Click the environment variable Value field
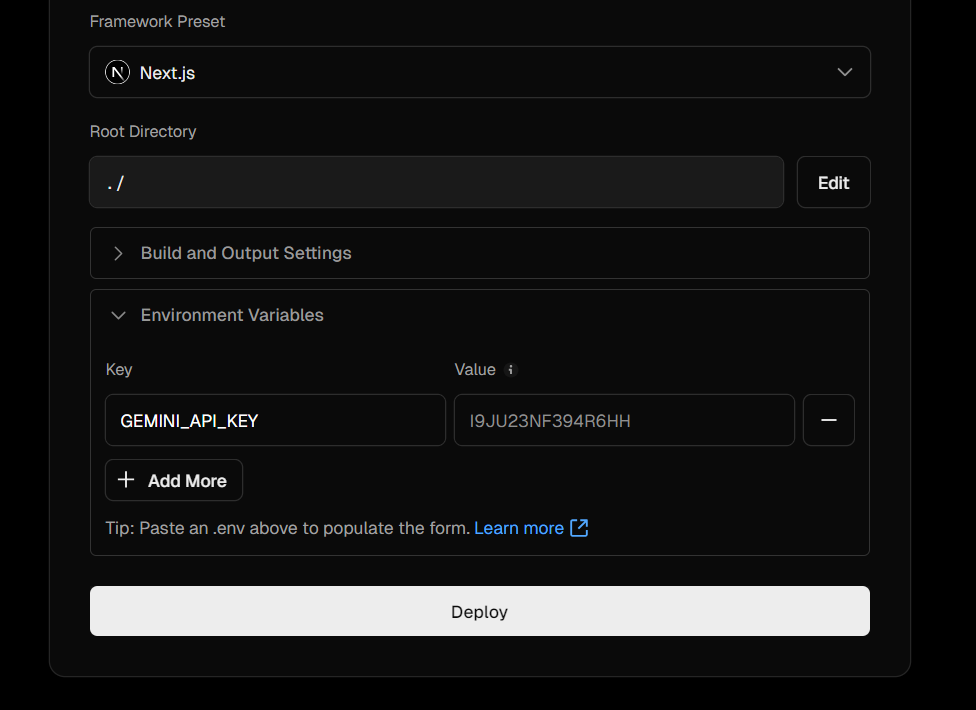 (624, 420)
